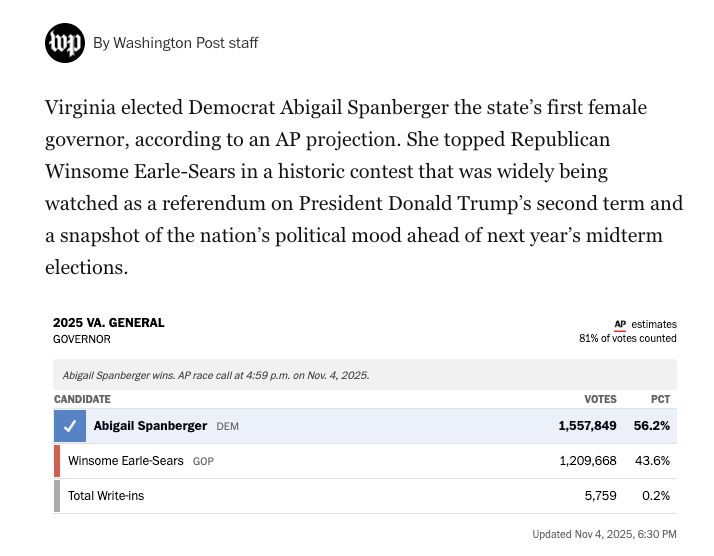The height and width of the screenshot is (556, 714).
Task: Click the Total Write-ins row label
Action: coord(106,496)
